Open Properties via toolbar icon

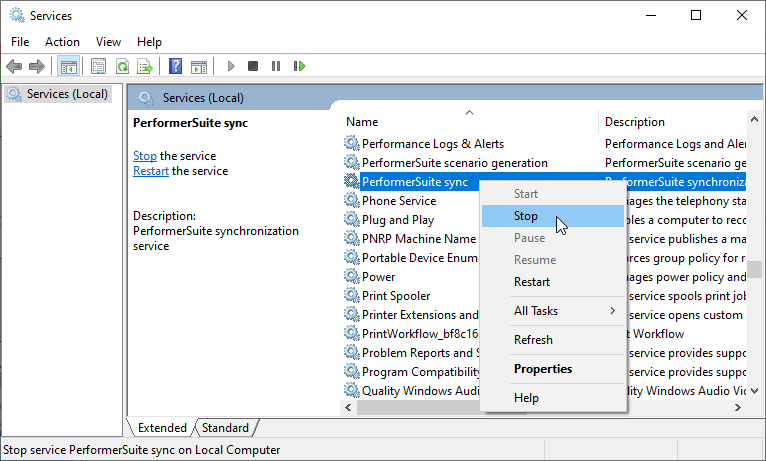click(x=98, y=67)
